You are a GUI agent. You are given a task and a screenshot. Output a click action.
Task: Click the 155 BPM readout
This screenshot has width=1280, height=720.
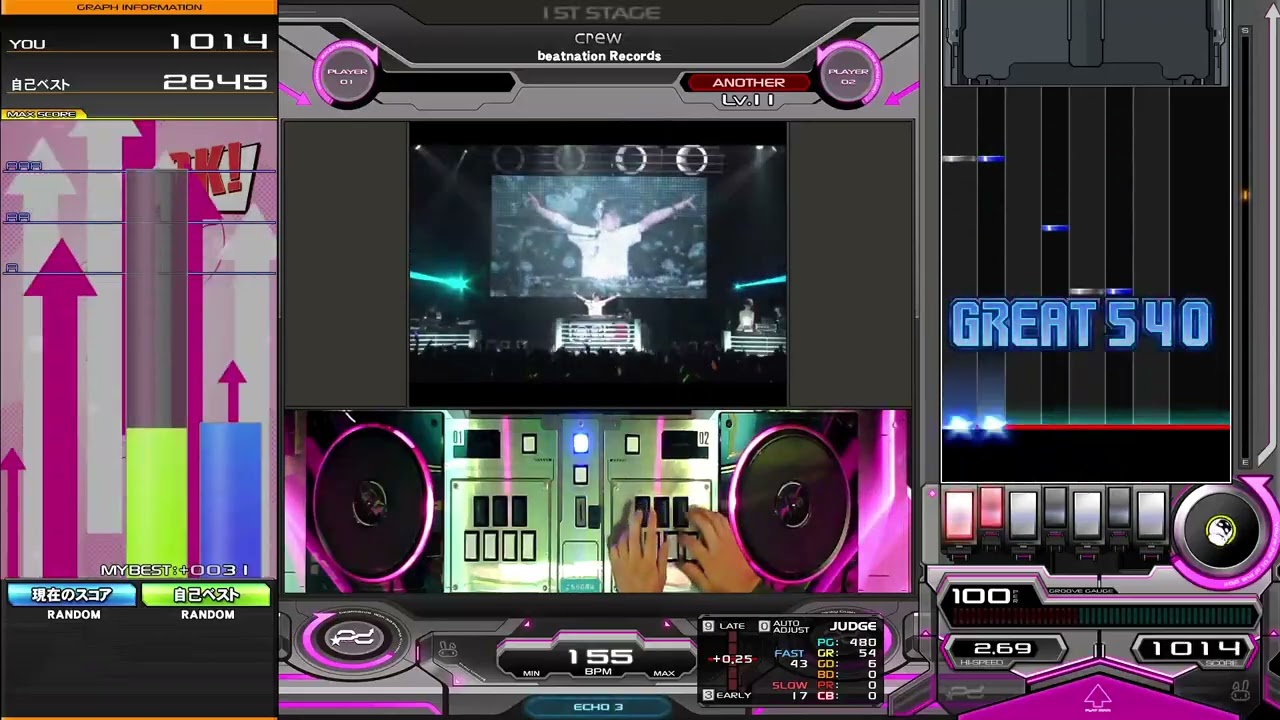pyautogui.click(x=600, y=656)
